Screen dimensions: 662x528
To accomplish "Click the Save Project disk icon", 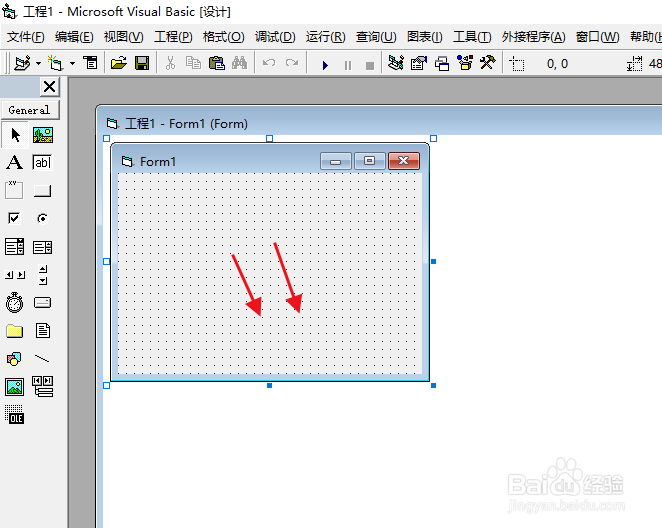I will (142, 64).
